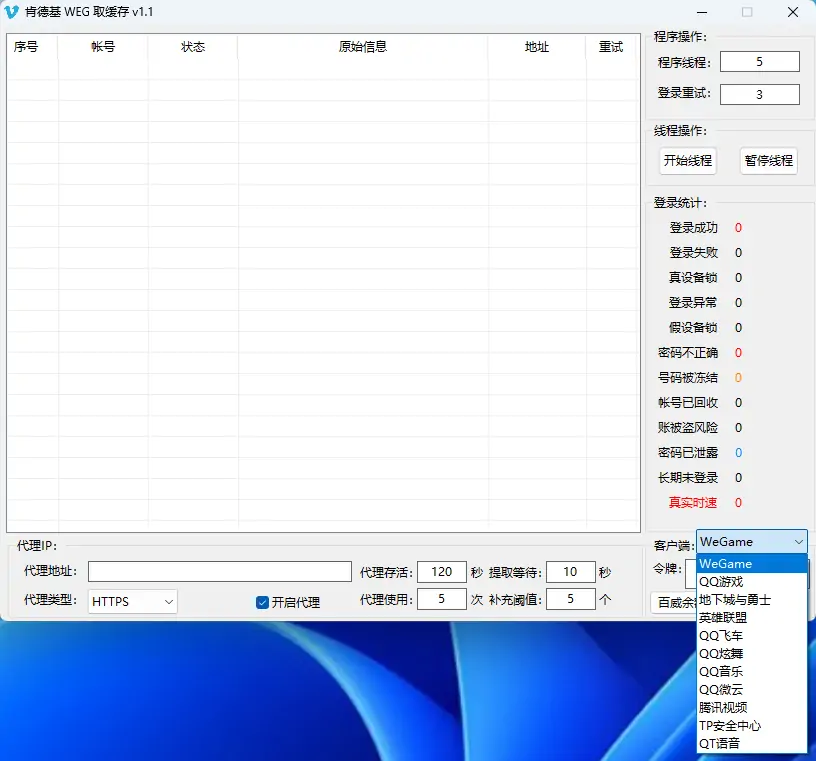The image size is (816, 761).
Task: Select 腾讯视频 in the dropdown list
Action: click(751, 707)
